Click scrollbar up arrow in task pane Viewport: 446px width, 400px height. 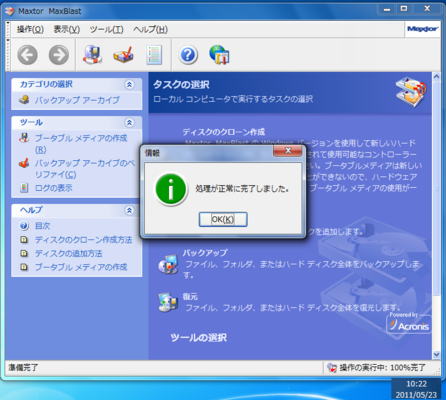click(x=436, y=76)
